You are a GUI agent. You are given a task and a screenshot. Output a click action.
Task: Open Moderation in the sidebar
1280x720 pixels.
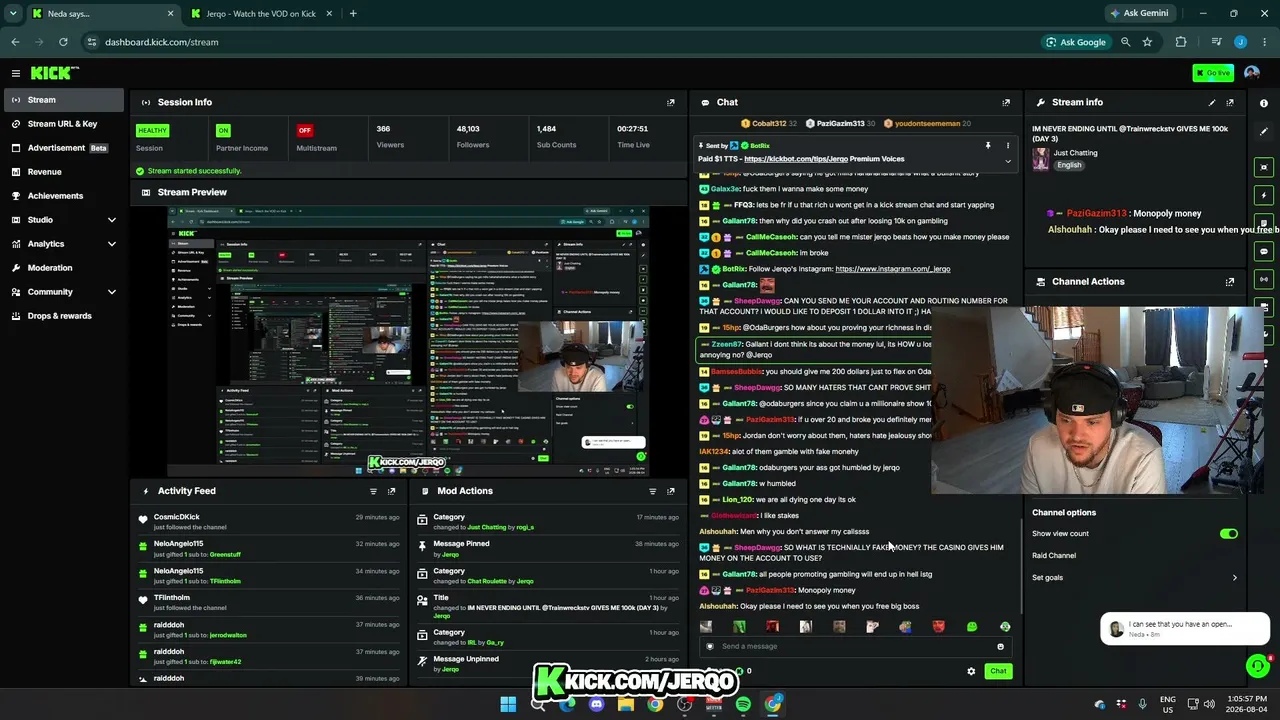click(x=64, y=268)
